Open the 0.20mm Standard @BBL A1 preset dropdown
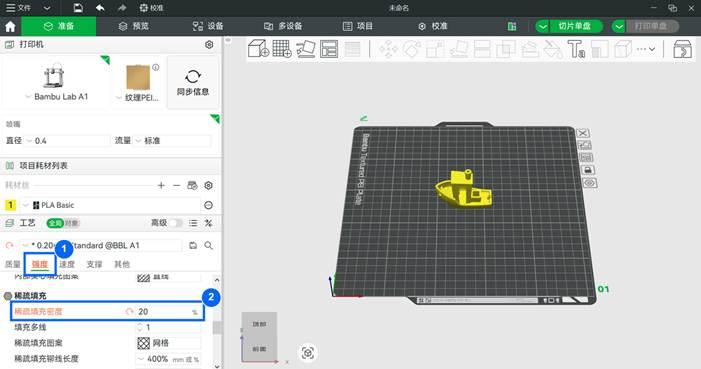Screen dimensions: 701x369 [x=101, y=246]
